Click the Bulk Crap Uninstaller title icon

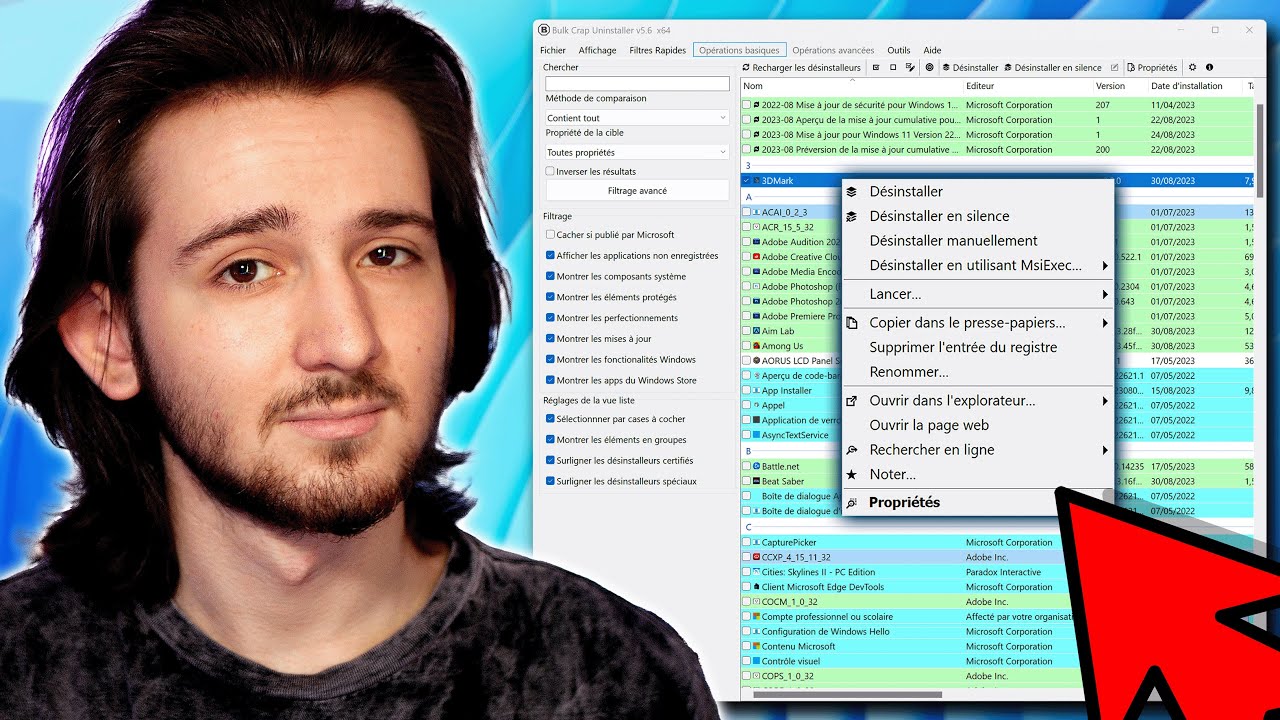544,29
